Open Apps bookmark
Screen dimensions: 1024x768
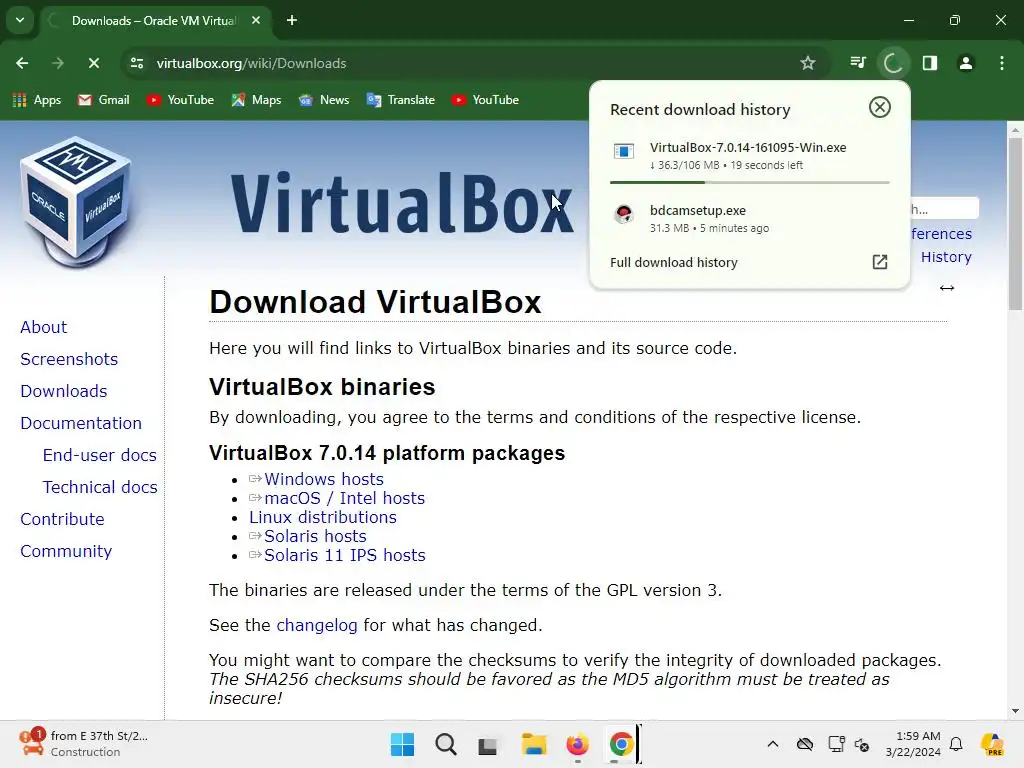pos(37,100)
